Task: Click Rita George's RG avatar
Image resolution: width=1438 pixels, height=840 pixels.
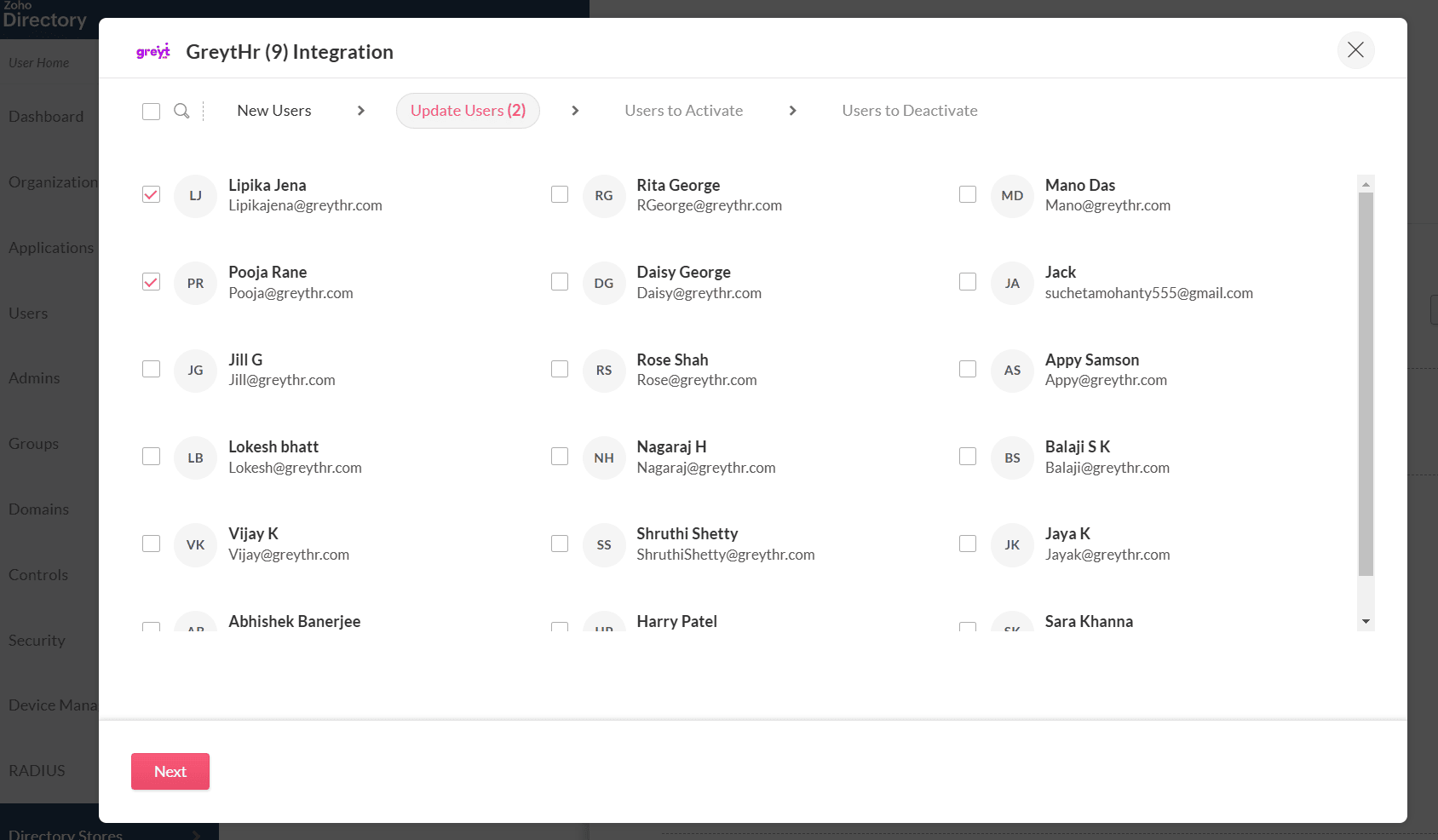Action: 604,196
